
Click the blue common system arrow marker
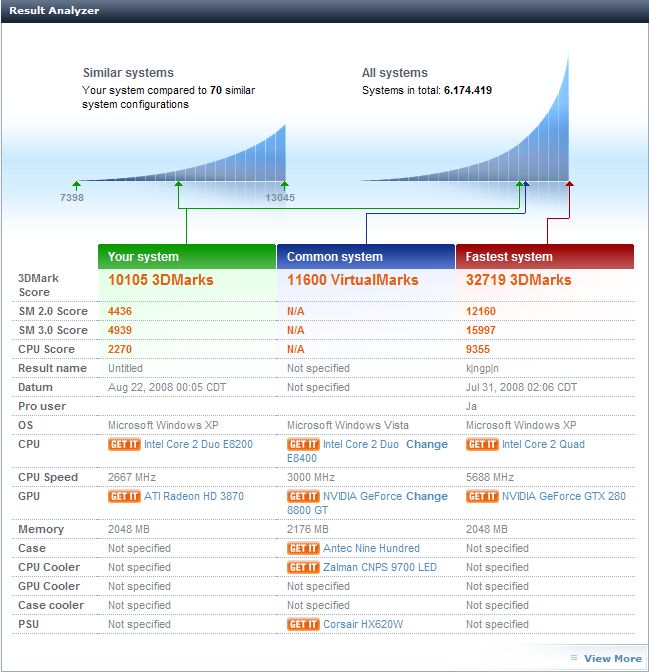coord(526,184)
